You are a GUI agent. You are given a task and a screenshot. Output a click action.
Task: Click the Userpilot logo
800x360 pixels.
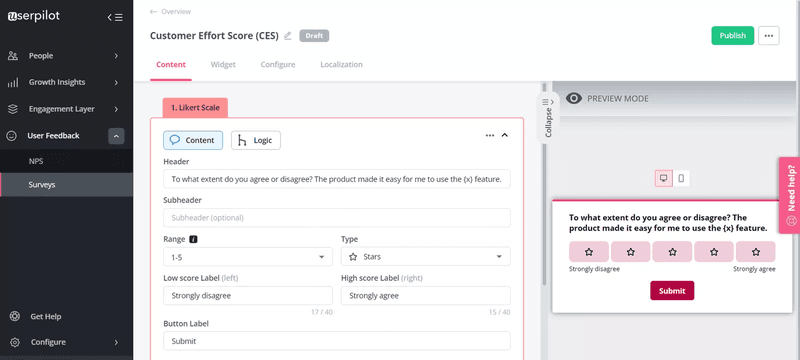34,16
